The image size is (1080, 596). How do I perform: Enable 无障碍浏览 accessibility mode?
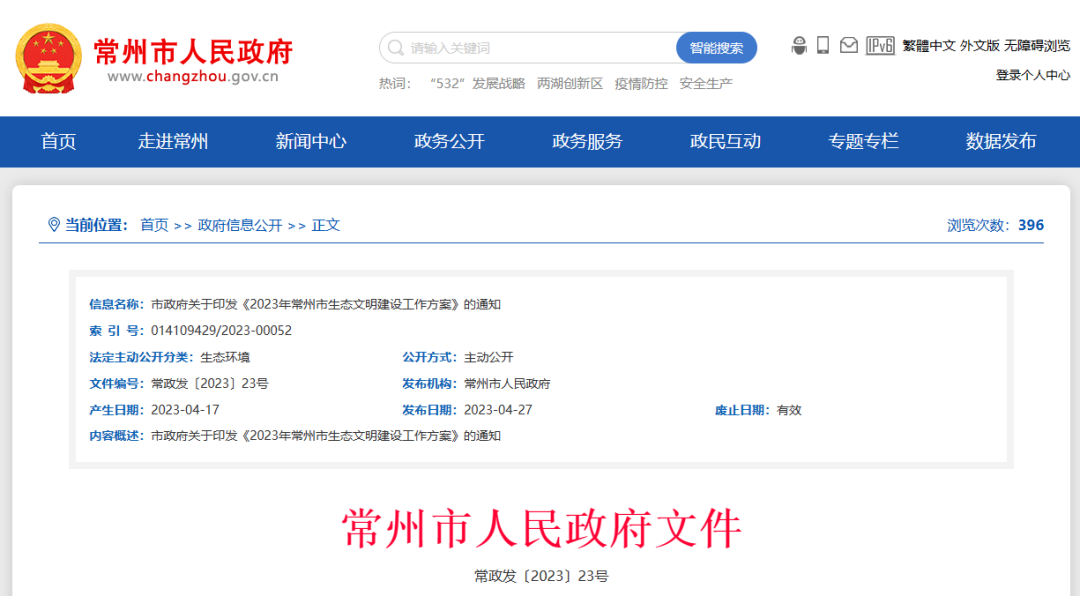(1037, 46)
